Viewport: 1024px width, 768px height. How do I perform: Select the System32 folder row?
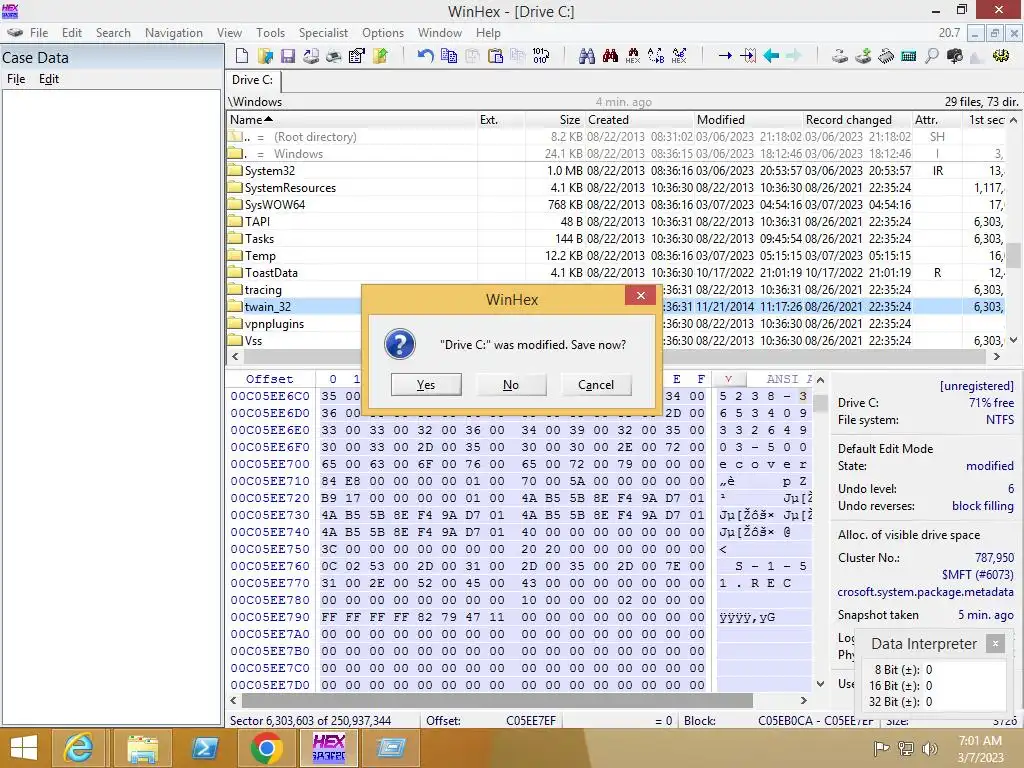[616, 170]
